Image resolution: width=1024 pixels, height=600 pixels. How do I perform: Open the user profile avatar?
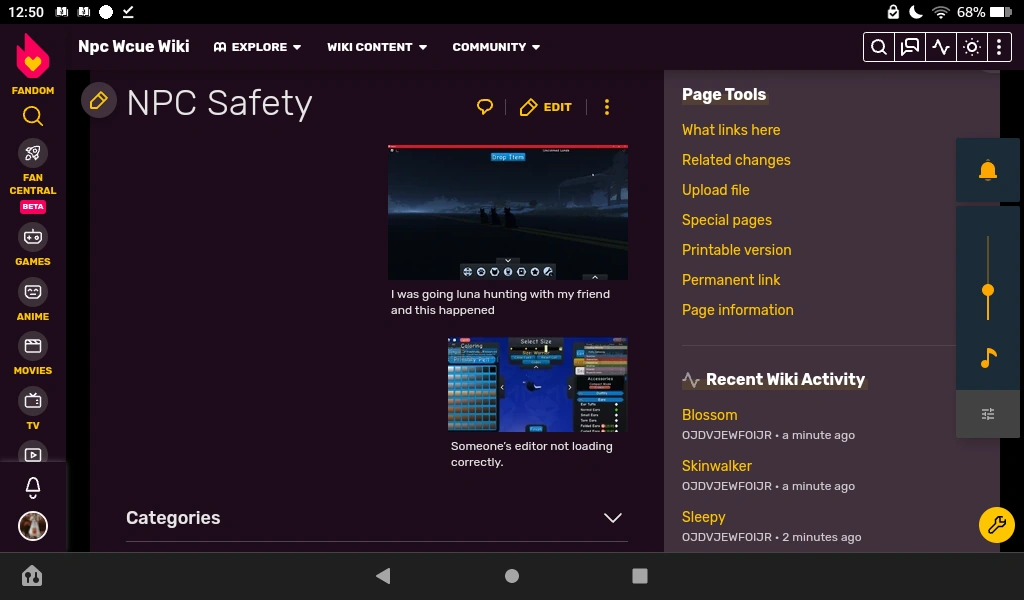(33, 526)
